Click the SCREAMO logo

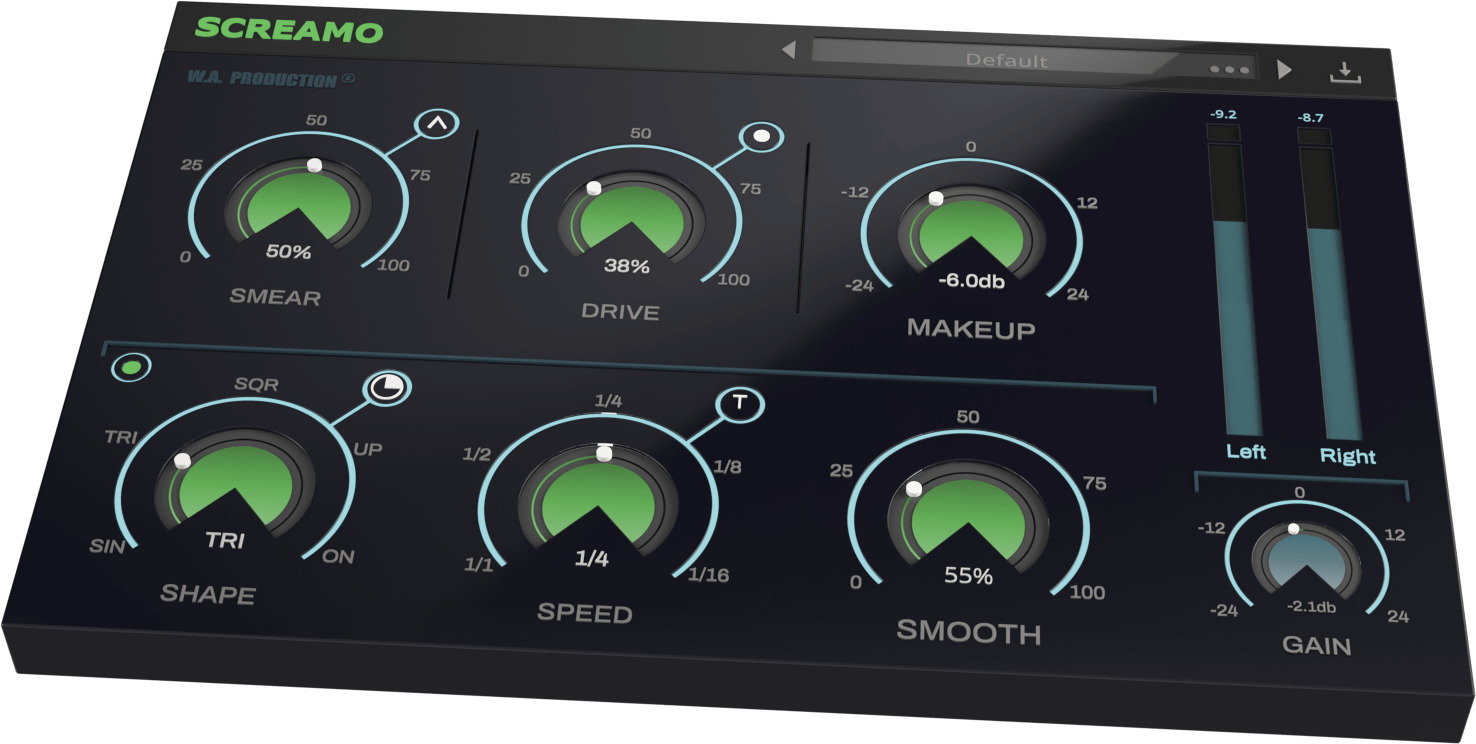click(288, 29)
